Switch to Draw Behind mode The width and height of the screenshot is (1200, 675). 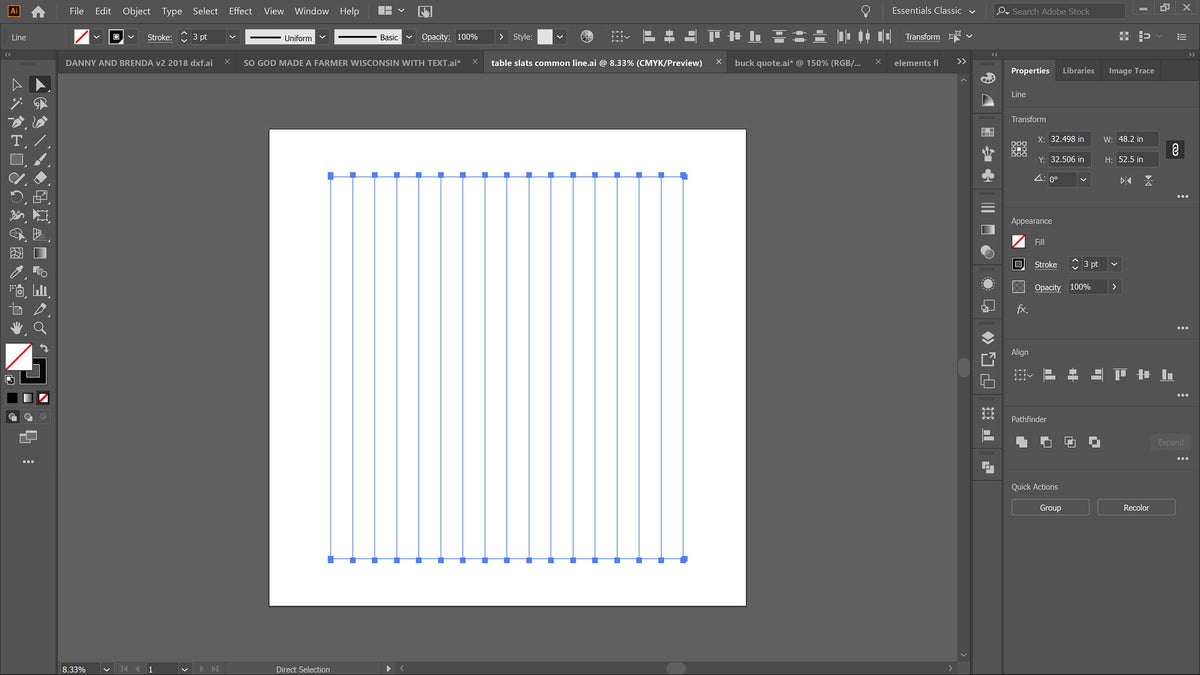tap(28, 417)
